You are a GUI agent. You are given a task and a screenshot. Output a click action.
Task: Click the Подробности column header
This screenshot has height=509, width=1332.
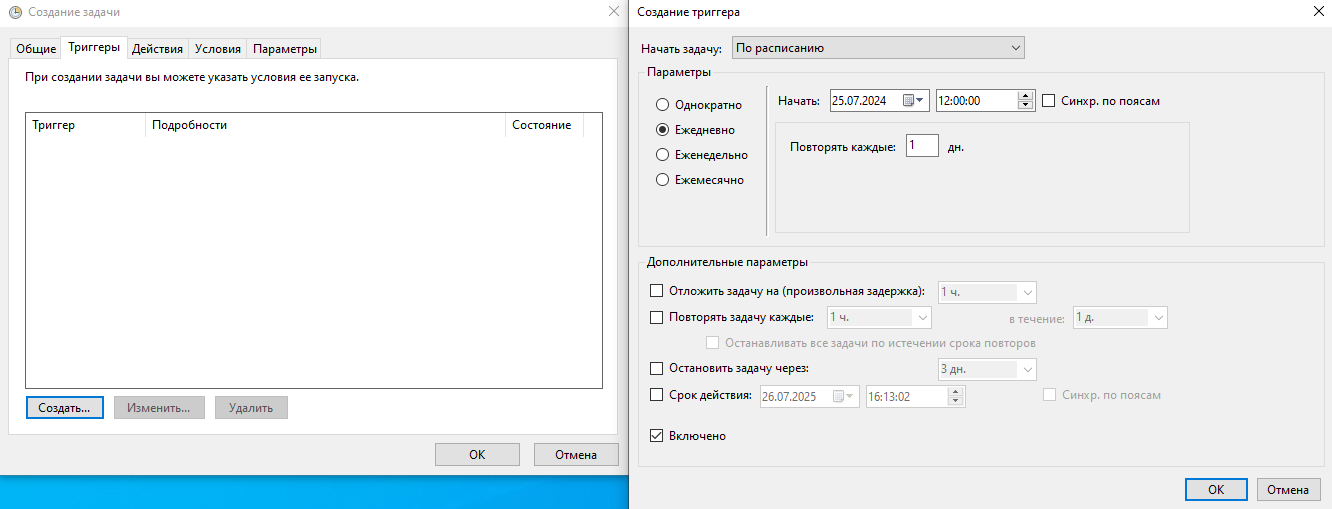coord(325,125)
